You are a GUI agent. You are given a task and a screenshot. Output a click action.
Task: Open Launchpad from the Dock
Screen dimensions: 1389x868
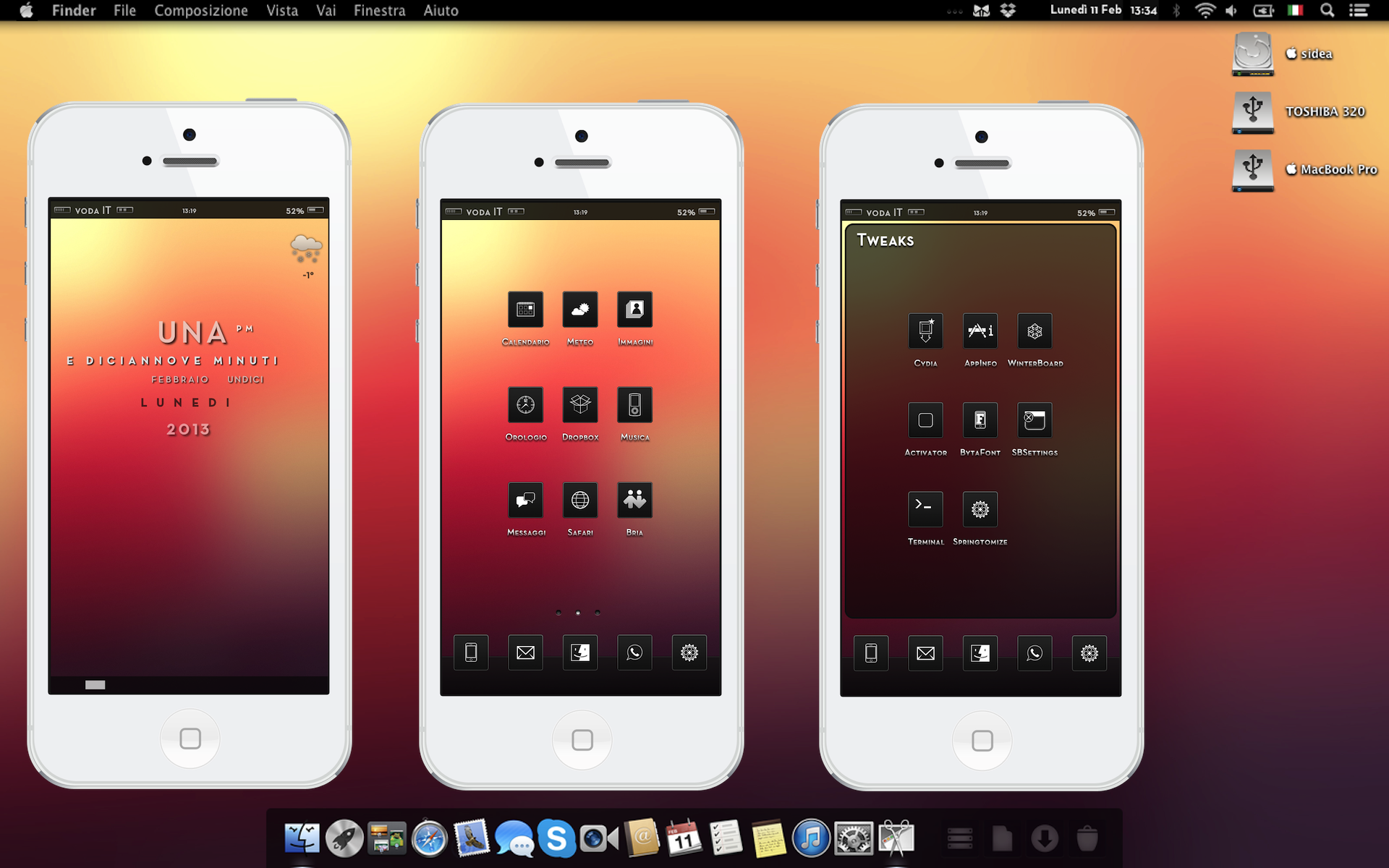[x=344, y=839]
